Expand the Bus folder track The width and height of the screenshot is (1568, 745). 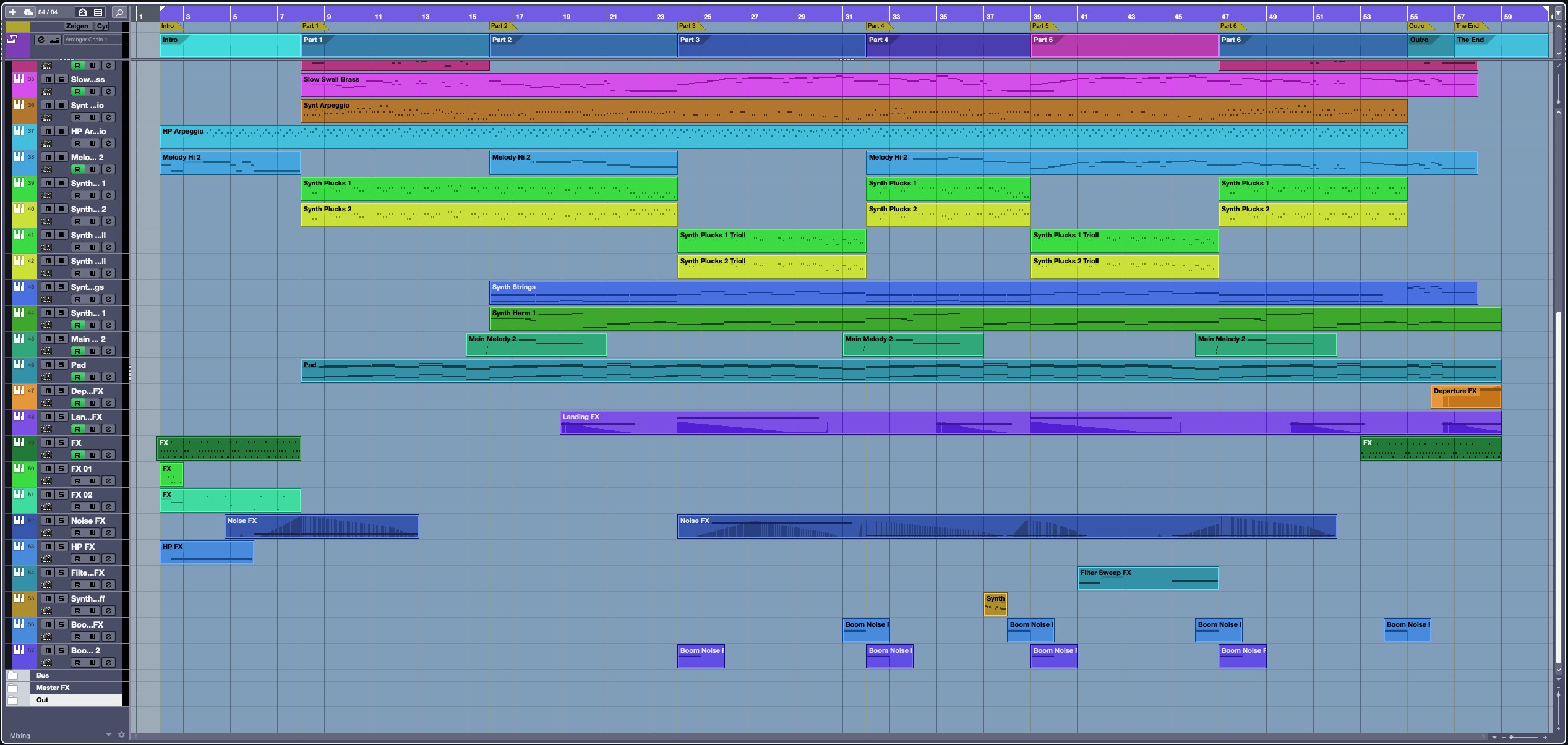[x=12, y=675]
